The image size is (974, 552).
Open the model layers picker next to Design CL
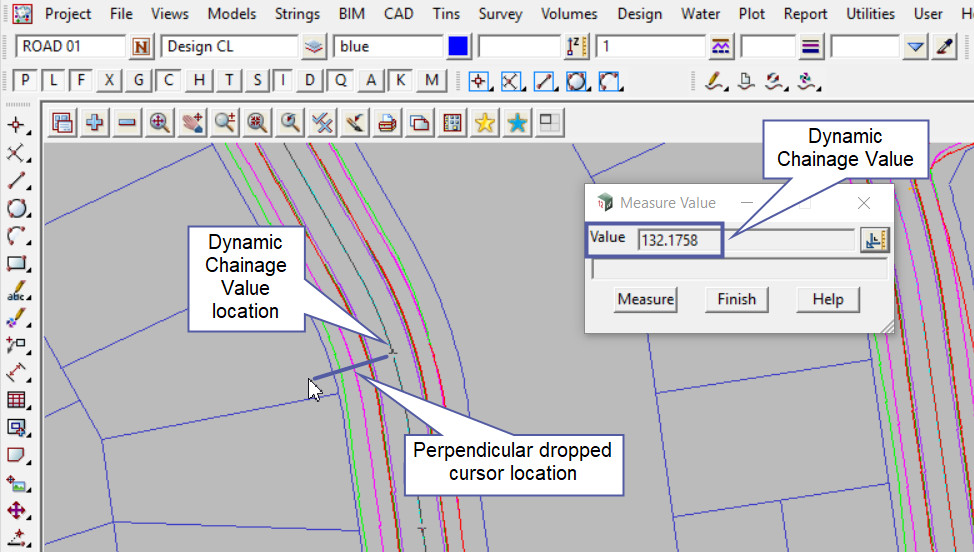point(315,46)
